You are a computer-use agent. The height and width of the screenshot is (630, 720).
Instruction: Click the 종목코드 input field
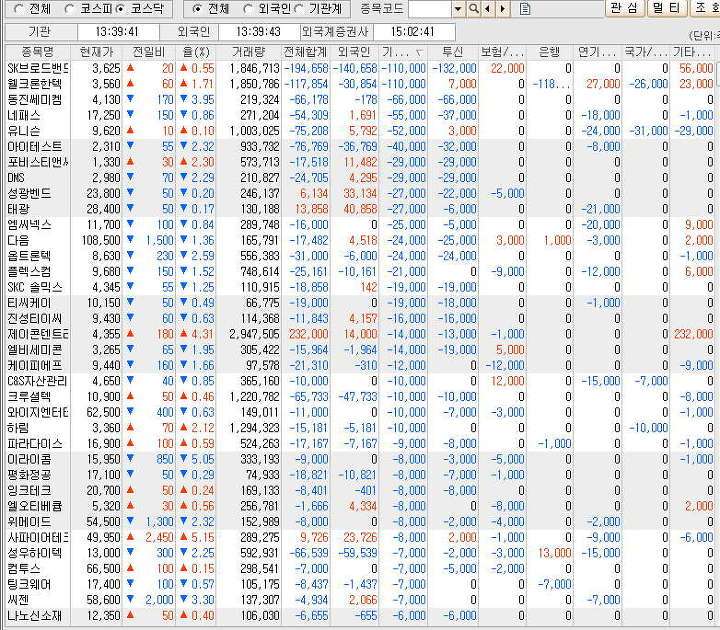coord(430,9)
